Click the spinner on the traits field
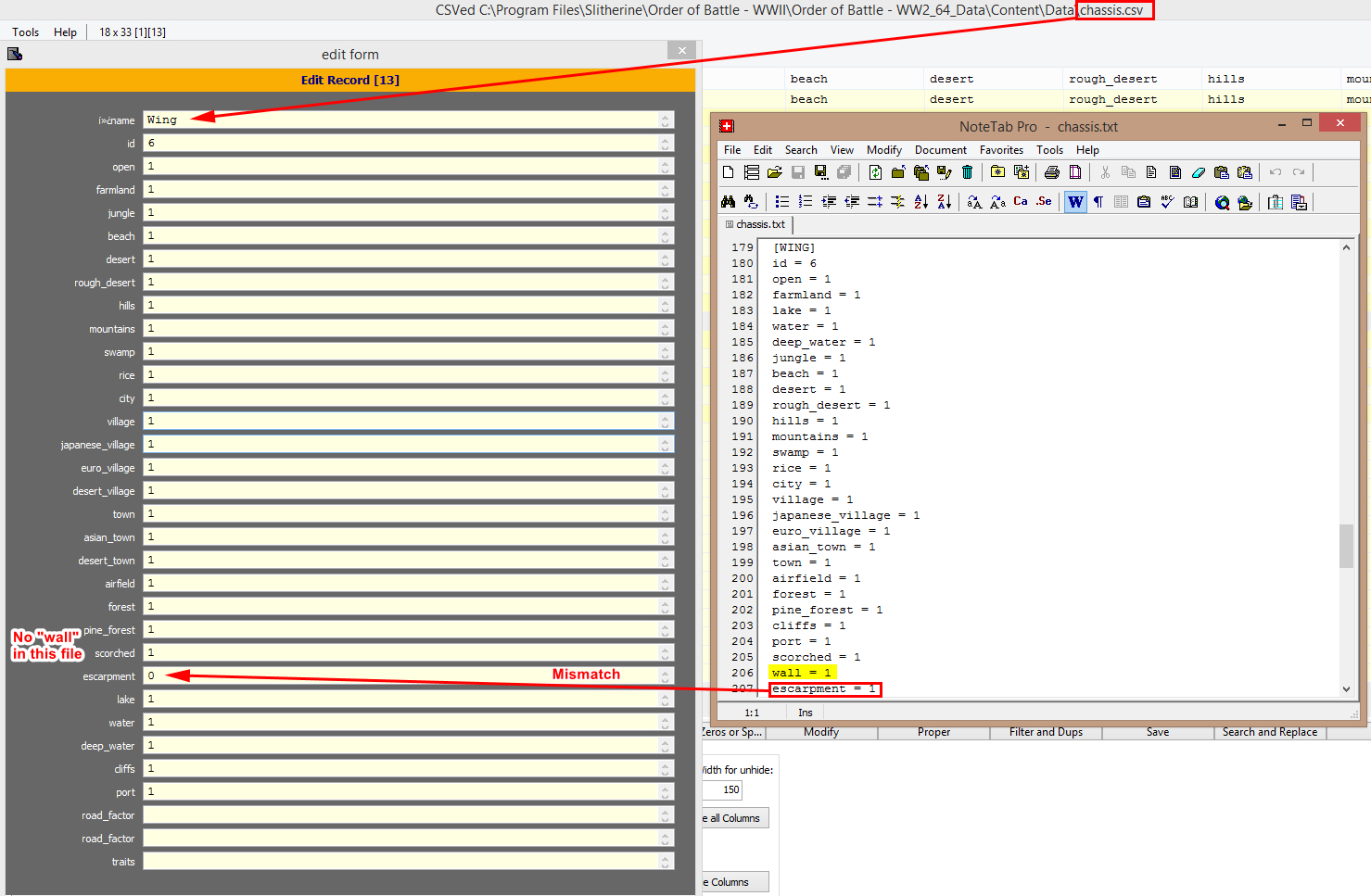 (666, 861)
